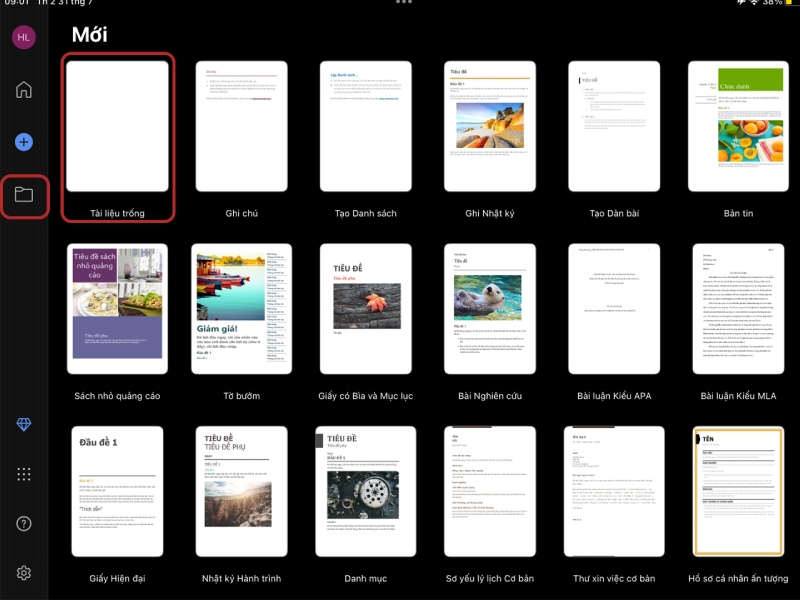
Task: Choose the Ghi chú template
Action: click(242, 127)
